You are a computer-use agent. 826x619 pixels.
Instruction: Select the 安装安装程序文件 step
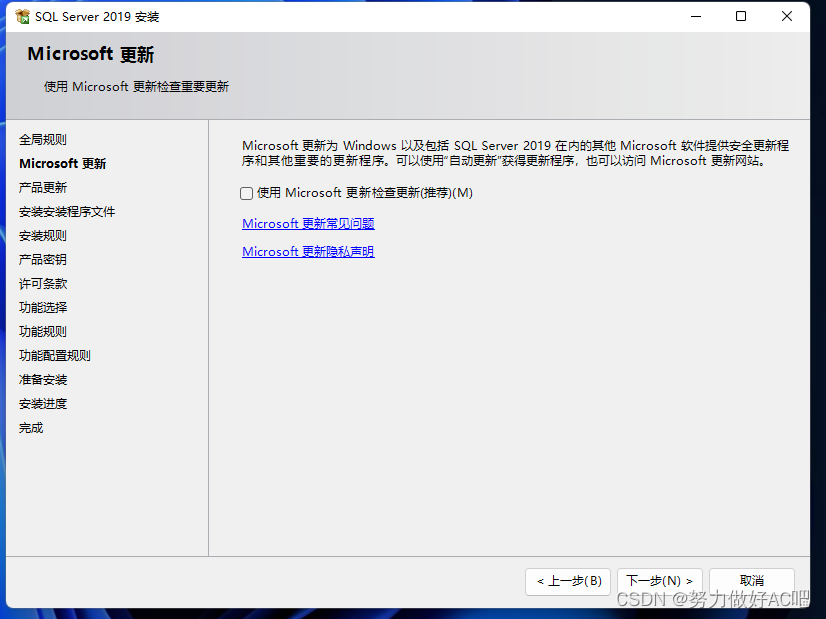pyautogui.click(x=67, y=212)
